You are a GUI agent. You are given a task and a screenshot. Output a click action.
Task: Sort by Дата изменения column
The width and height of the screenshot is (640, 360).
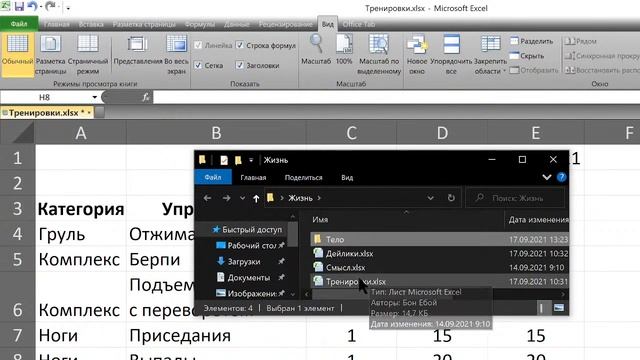point(538,220)
